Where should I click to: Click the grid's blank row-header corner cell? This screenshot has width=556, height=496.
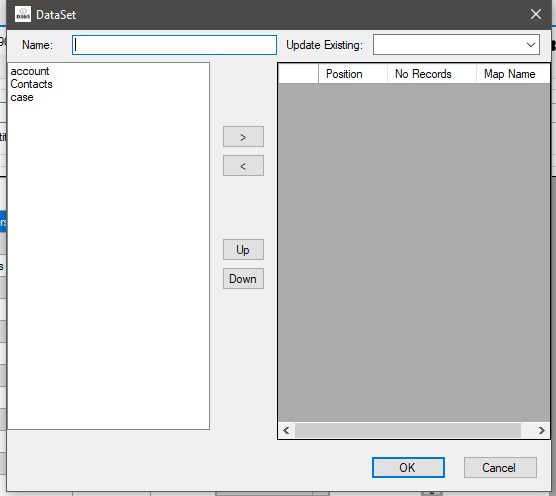299,74
